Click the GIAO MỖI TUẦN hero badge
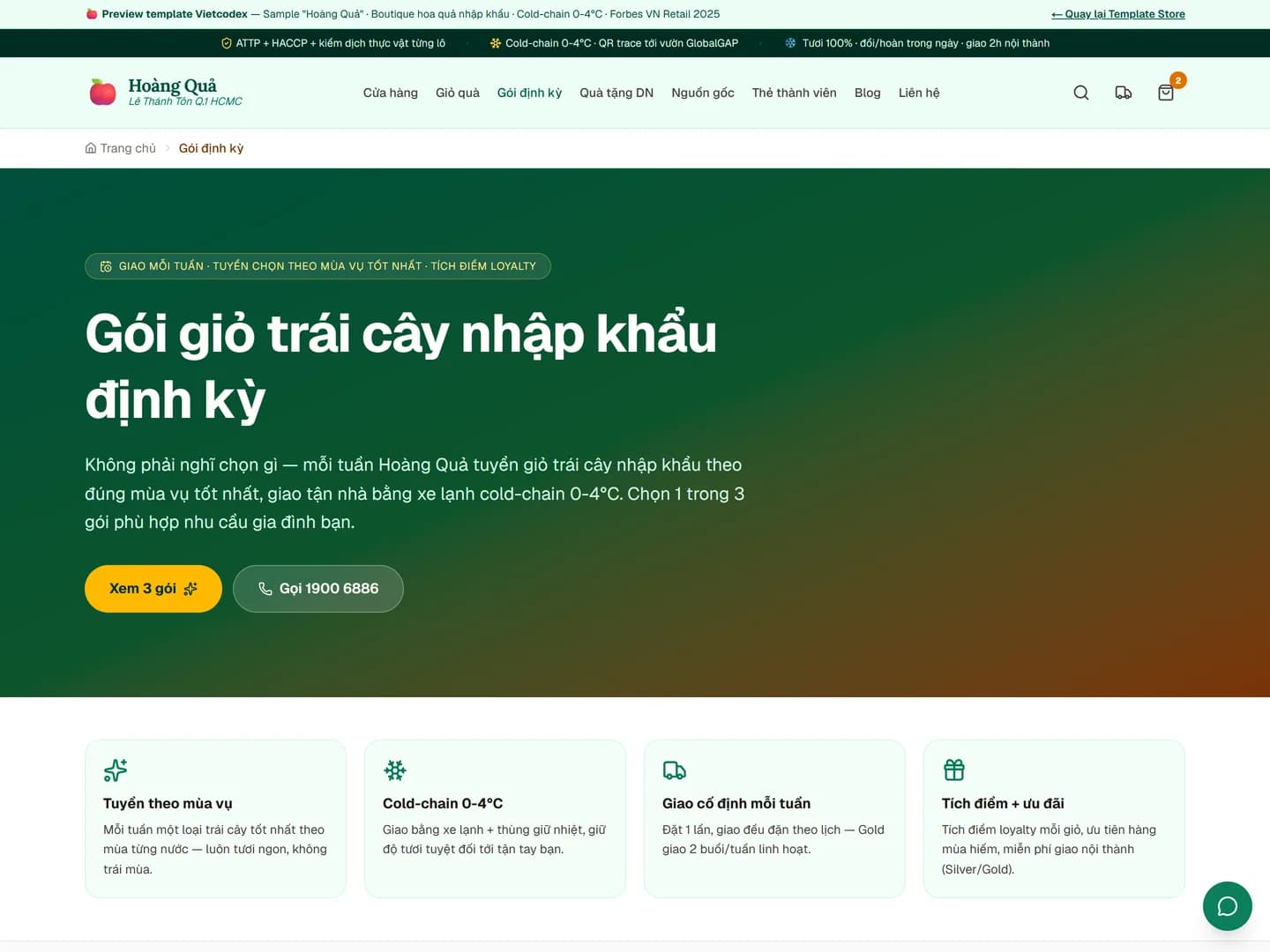This screenshot has width=1270, height=952. click(x=317, y=266)
